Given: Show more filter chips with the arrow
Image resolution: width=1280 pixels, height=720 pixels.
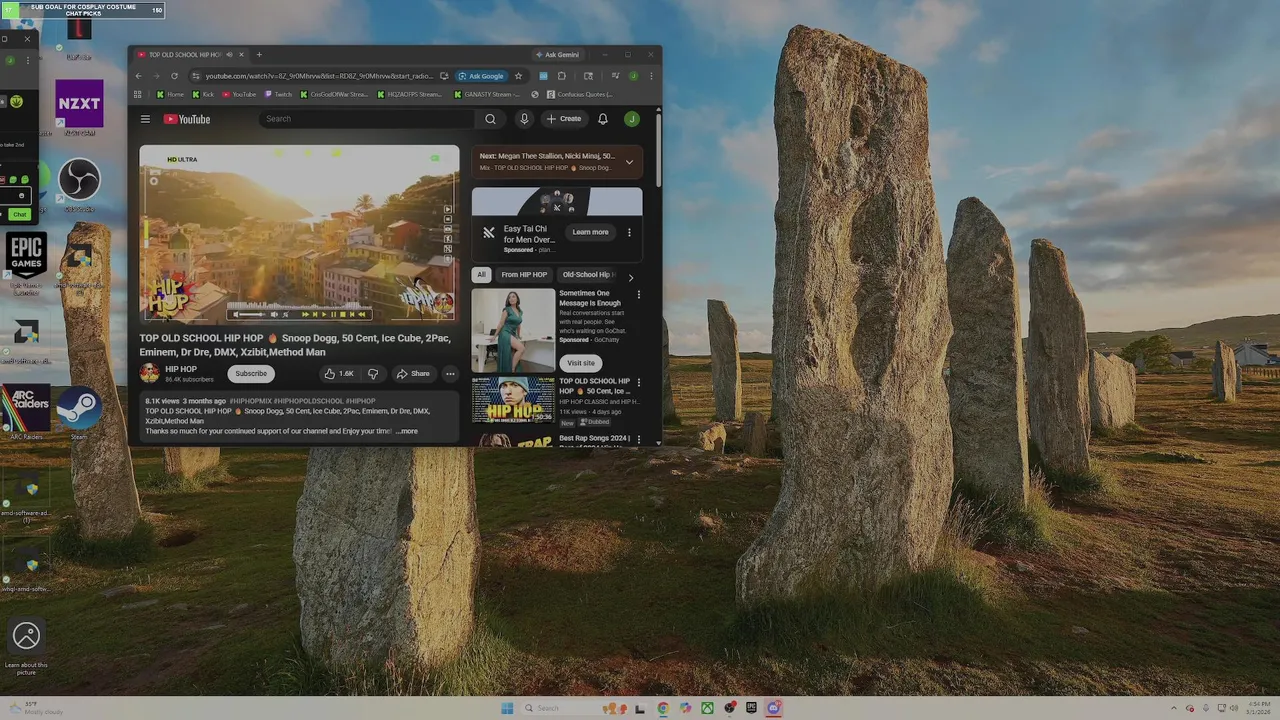Looking at the screenshot, I should point(630,277).
